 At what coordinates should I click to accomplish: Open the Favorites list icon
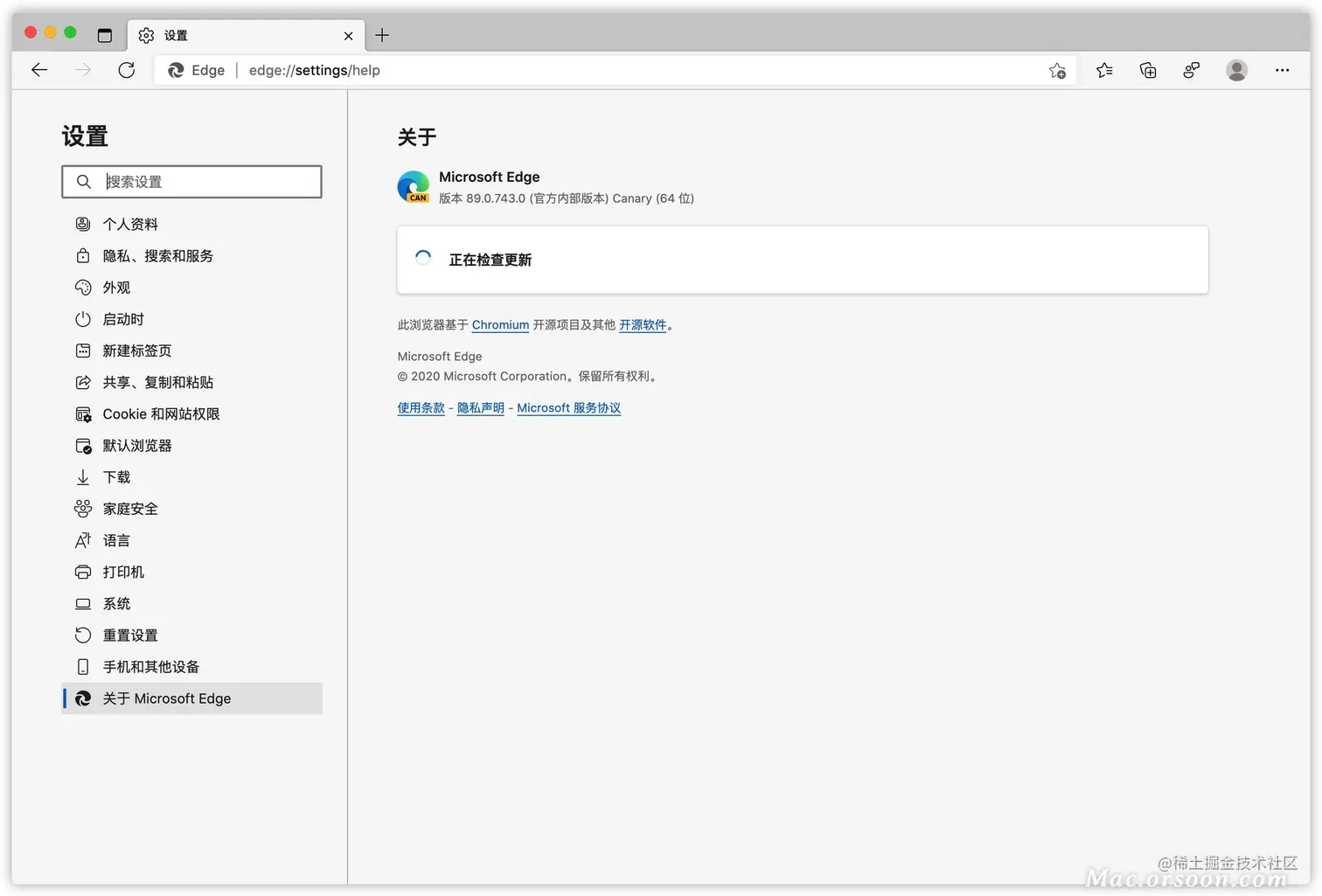1104,70
